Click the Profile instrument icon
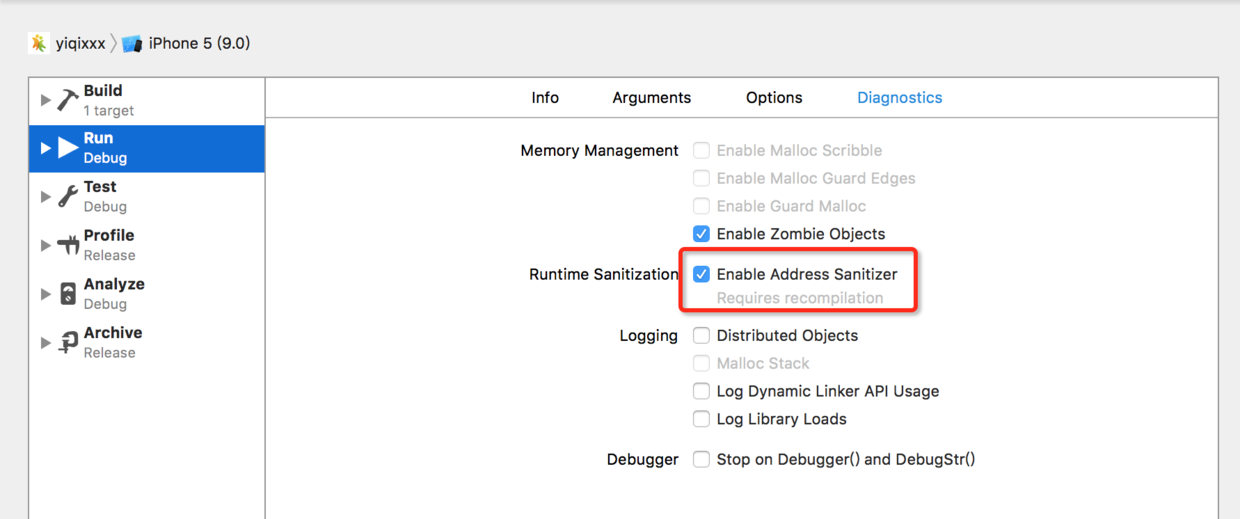The height and width of the screenshot is (519, 1240). (67, 245)
